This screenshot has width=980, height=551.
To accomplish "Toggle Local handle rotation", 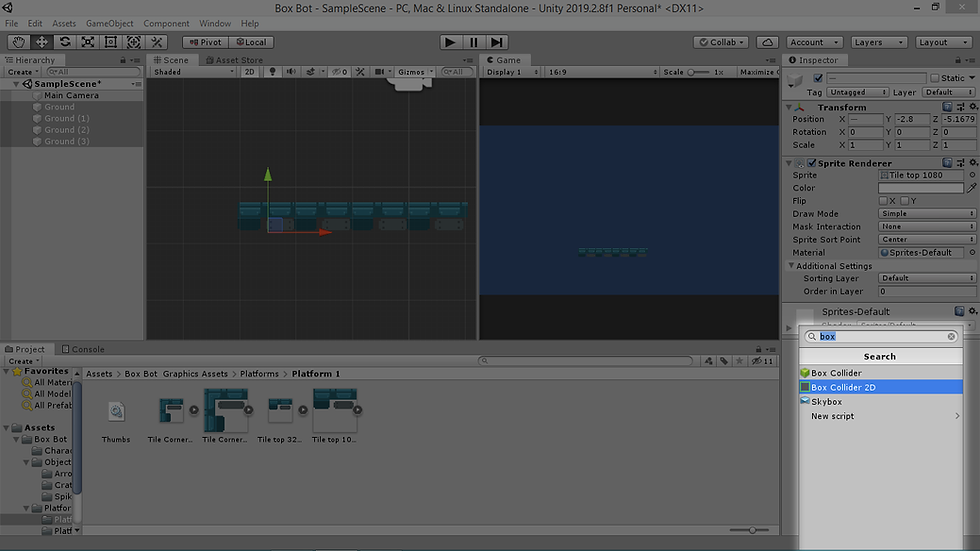I will (x=252, y=42).
